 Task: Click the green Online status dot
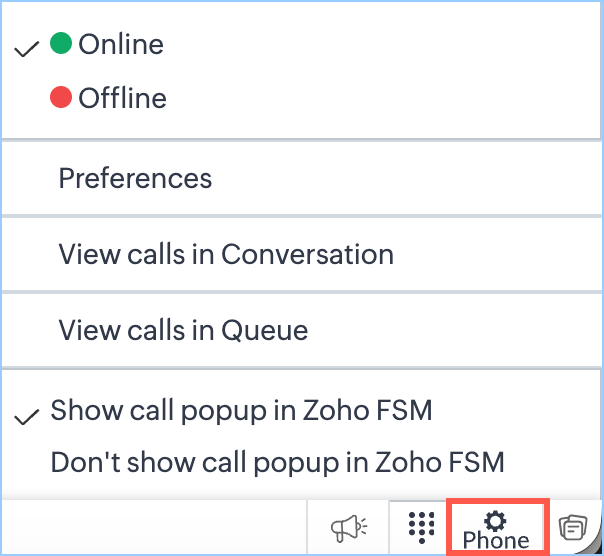[61, 43]
